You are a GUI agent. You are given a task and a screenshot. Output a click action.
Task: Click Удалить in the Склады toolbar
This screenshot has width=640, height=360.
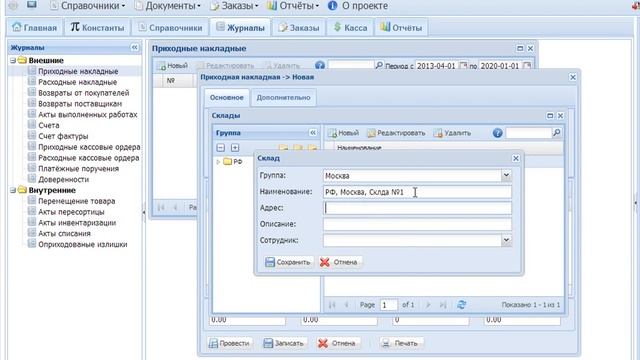[452, 133]
